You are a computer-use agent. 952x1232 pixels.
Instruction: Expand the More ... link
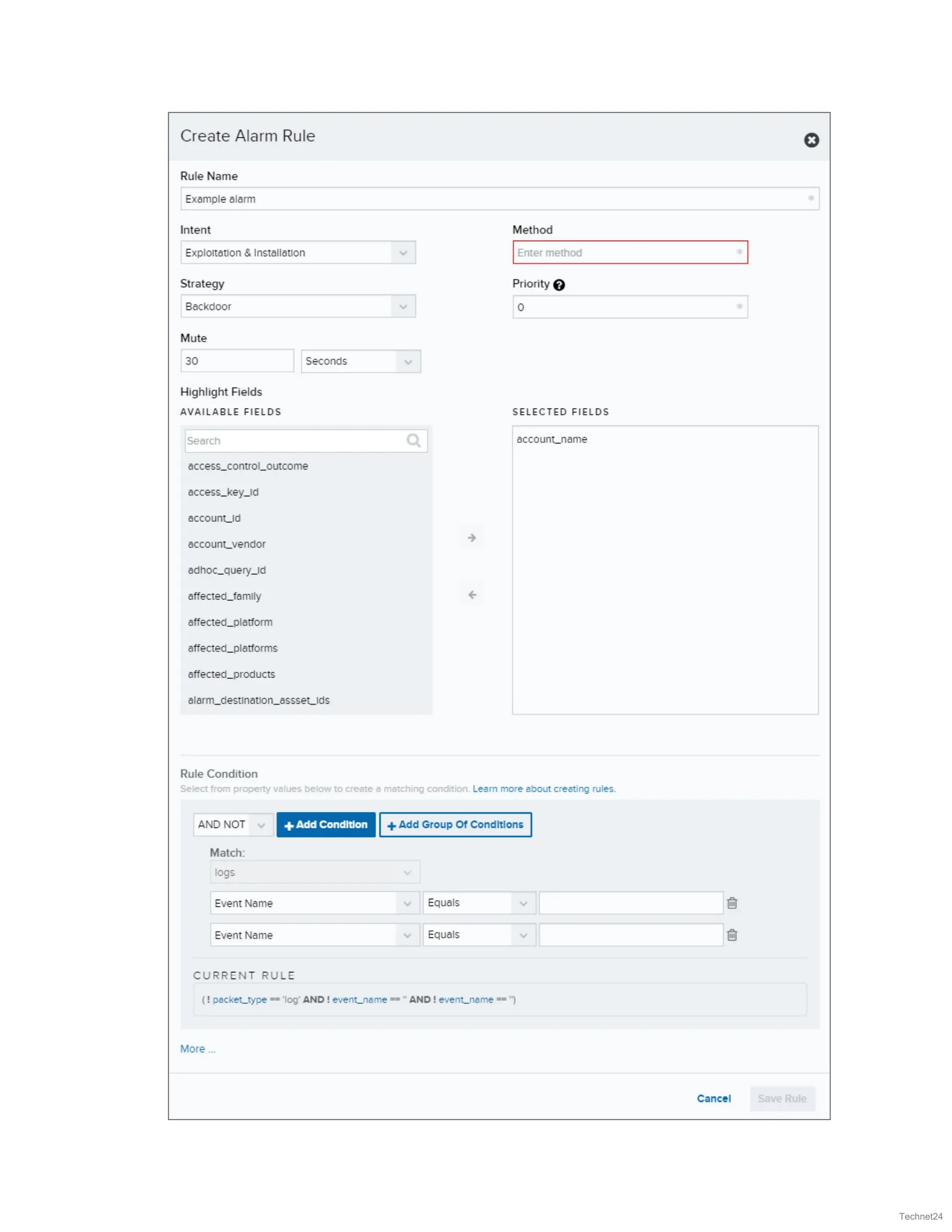pyautogui.click(x=198, y=1049)
